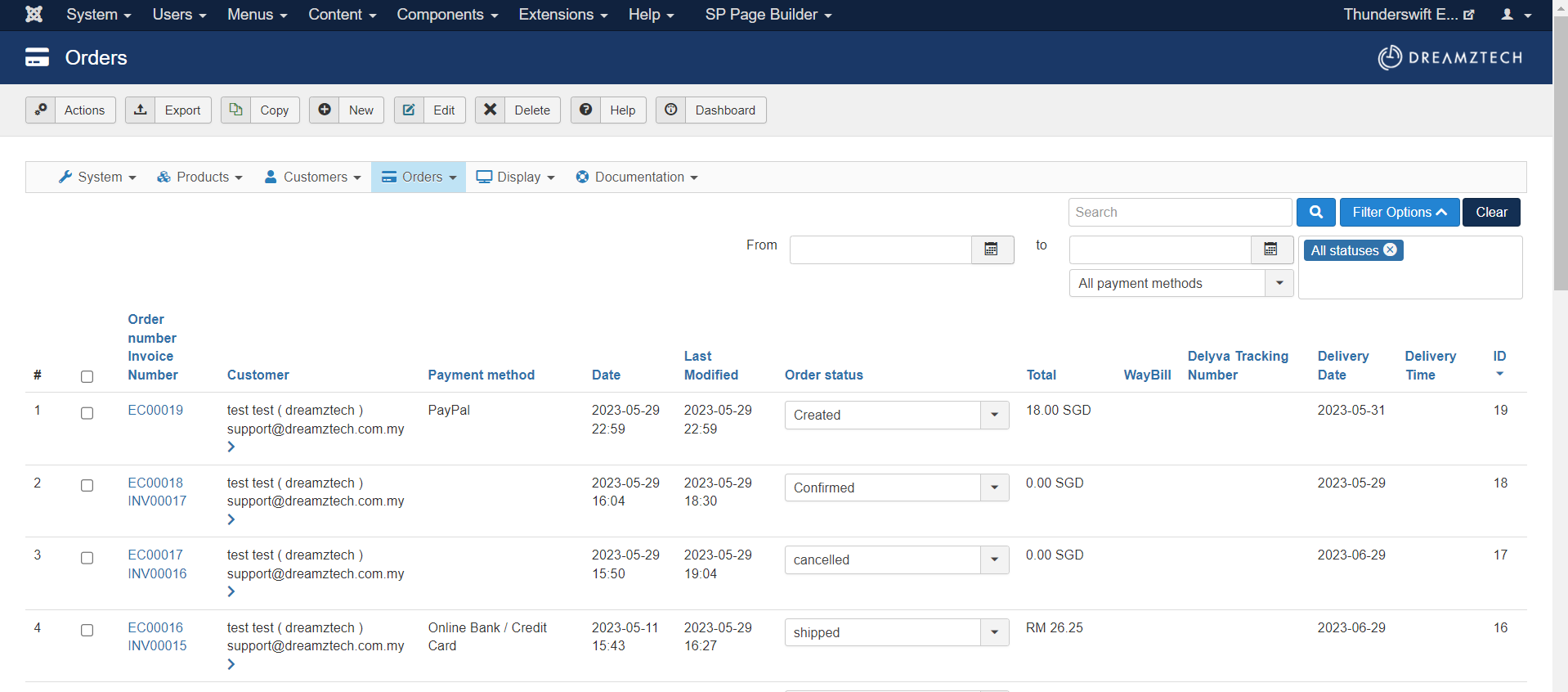Image resolution: width=1568 pixels, height=692 pixels.
Task: Open the Extensions menu
Action: [563, 15]
